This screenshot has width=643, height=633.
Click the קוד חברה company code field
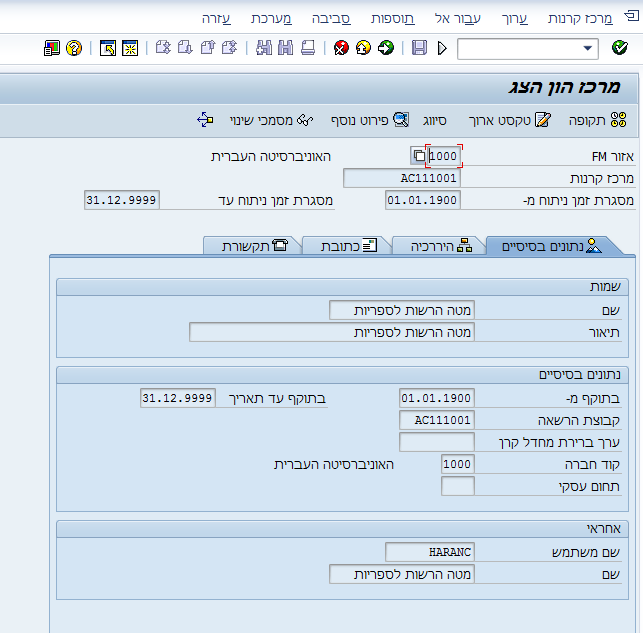point(458,464)
